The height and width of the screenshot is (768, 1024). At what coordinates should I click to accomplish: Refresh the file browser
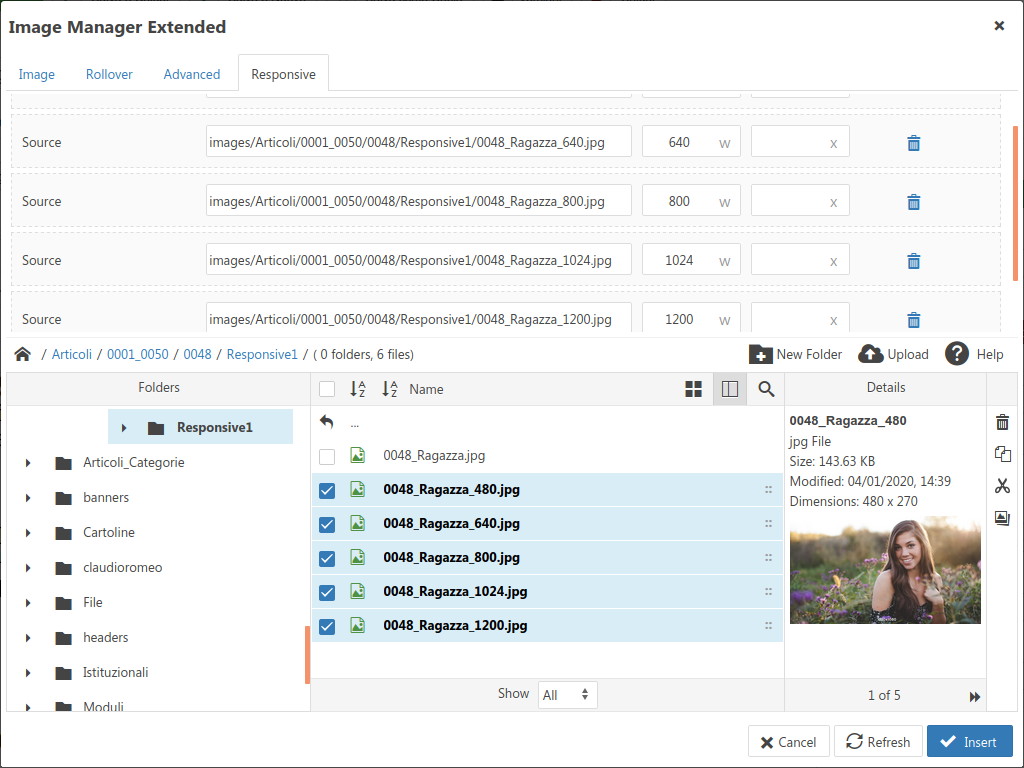[878, 742]
